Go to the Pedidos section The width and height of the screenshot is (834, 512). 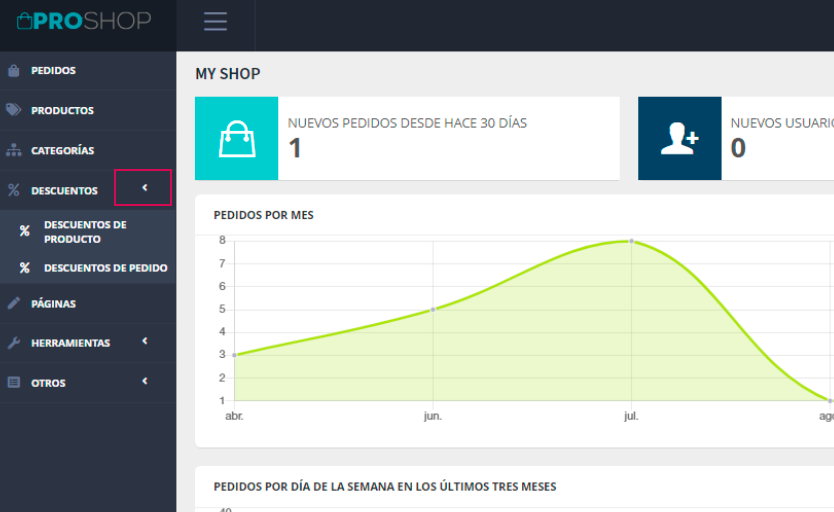(x=53, y=71)
